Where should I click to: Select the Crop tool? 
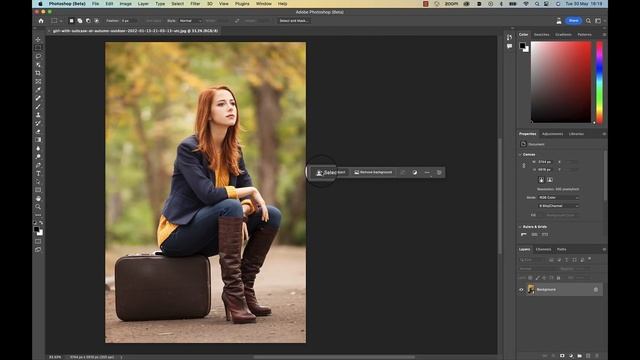38,73
